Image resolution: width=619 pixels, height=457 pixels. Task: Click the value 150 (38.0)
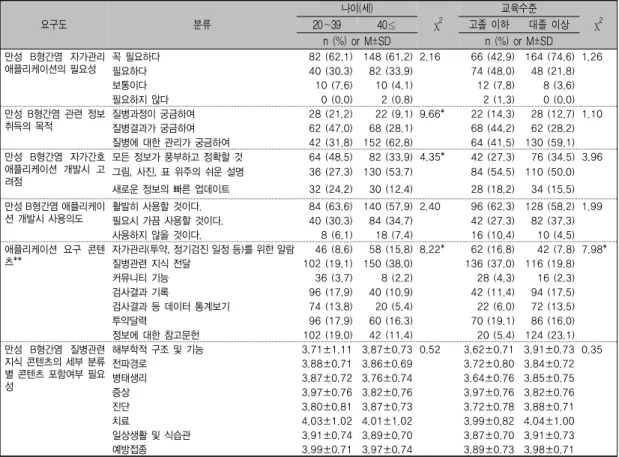(x=388, y=264)
